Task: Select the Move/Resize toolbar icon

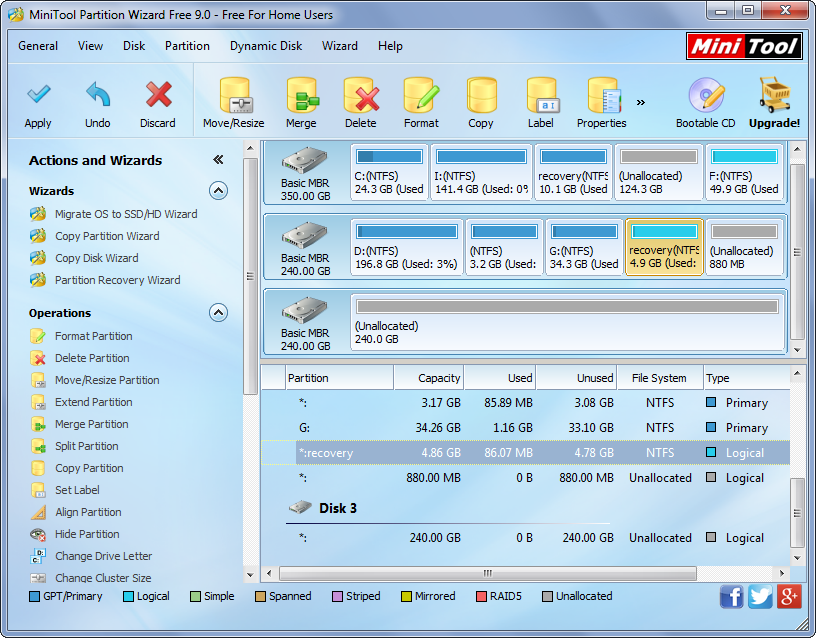Action: [x=234, y=95]
